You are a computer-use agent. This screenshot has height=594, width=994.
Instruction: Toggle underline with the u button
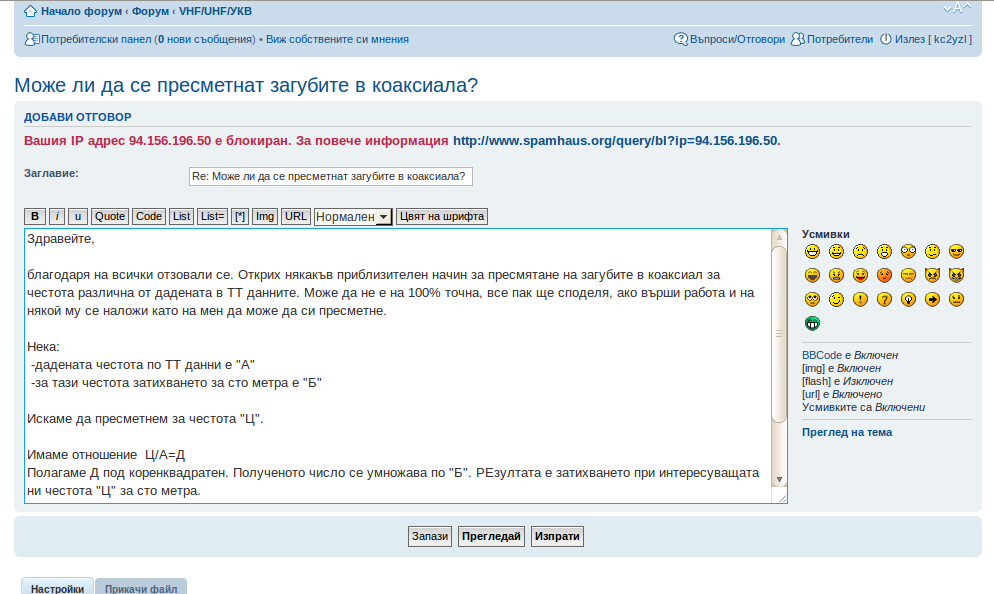point(78,216)
